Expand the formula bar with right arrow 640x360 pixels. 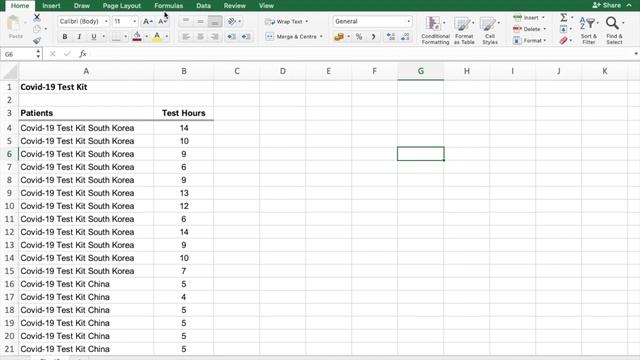[636, 54]
